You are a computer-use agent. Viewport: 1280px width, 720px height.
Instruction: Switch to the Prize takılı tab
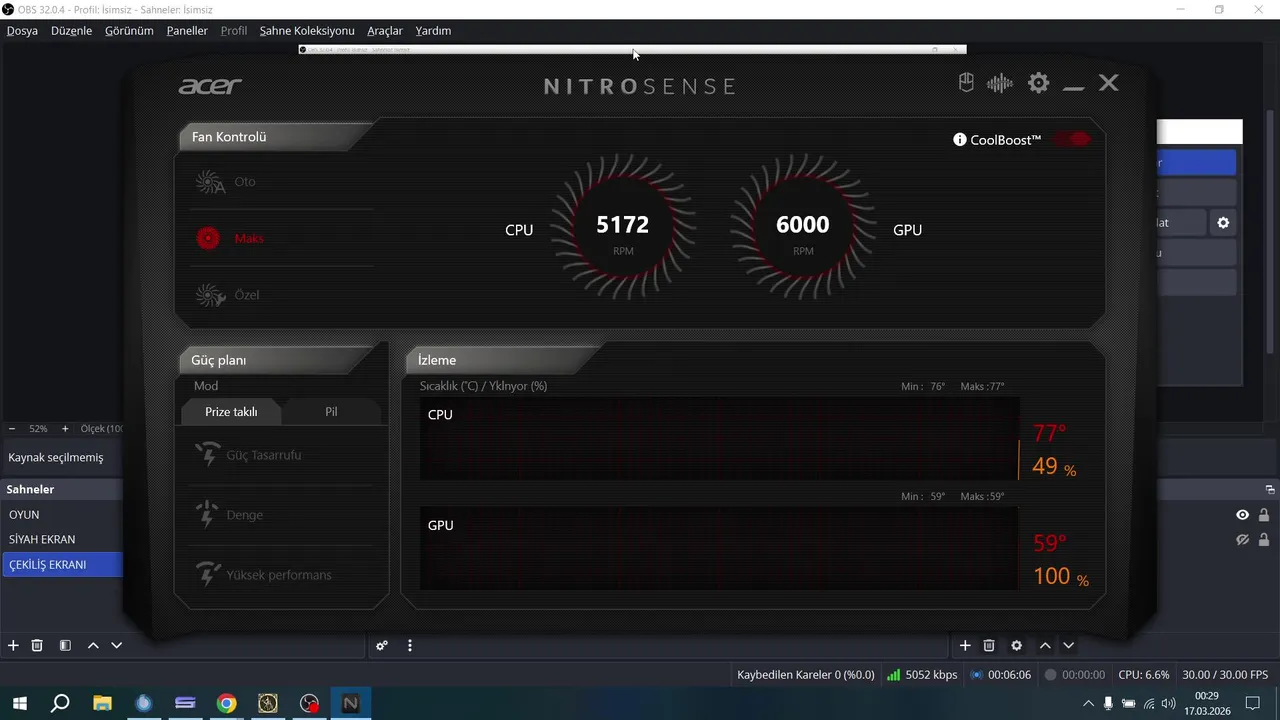point(231,412)
